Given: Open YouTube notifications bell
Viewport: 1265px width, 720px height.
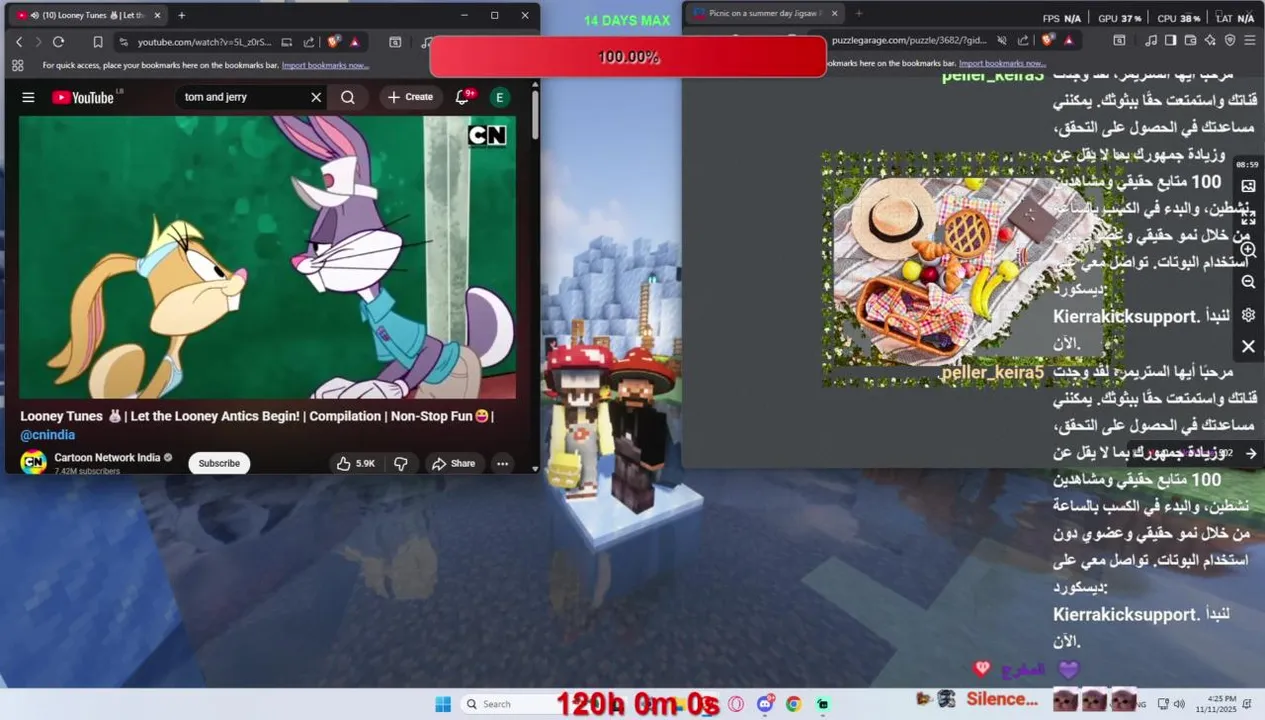Looking at the screenshot, I should (462, 97).
